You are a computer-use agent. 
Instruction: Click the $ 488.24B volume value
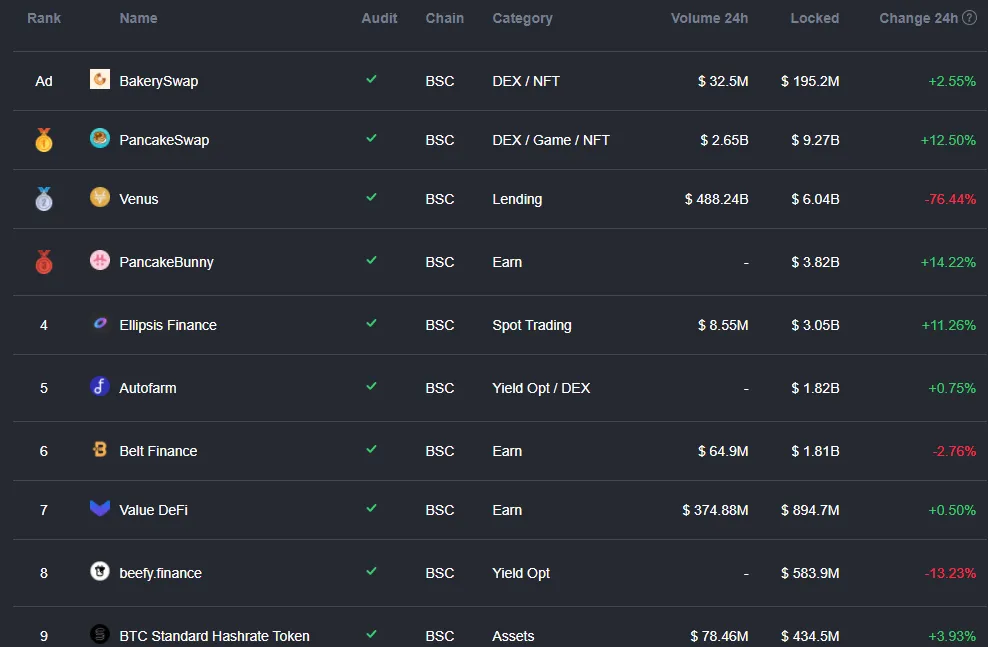pyautogui.click(x=716, y=199)
